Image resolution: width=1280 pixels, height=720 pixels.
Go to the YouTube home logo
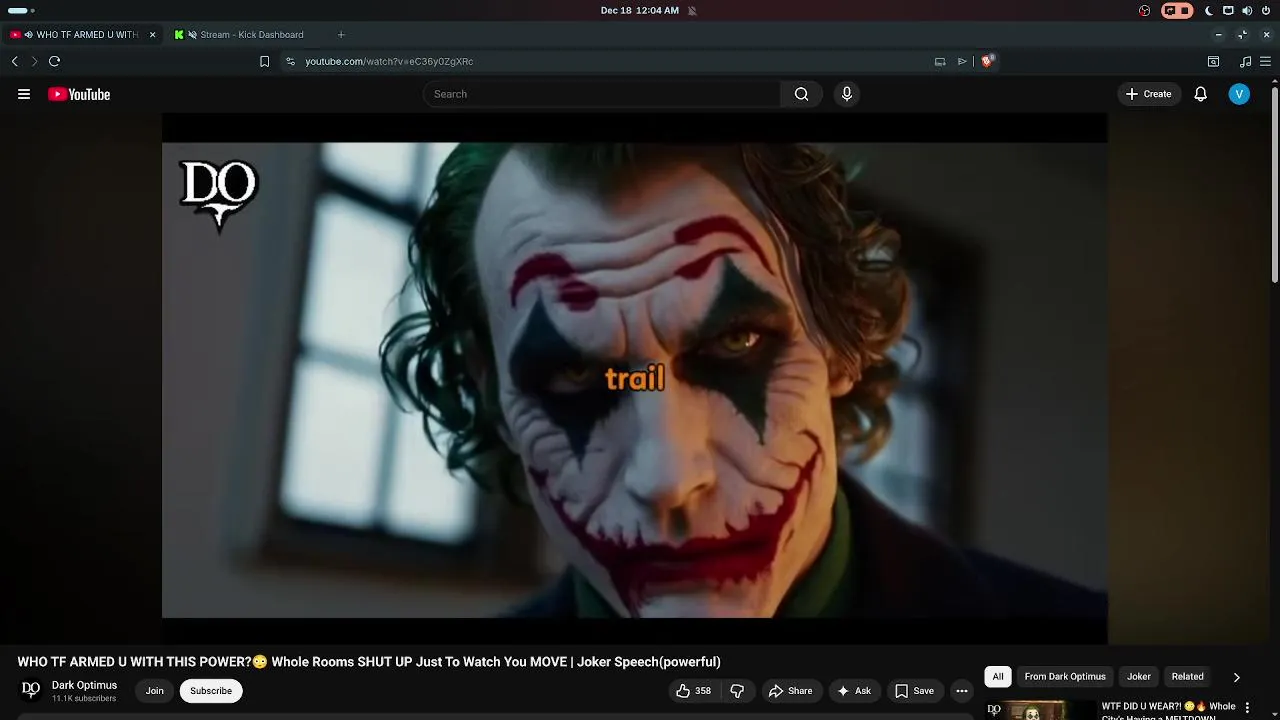[x=79, y=94]
